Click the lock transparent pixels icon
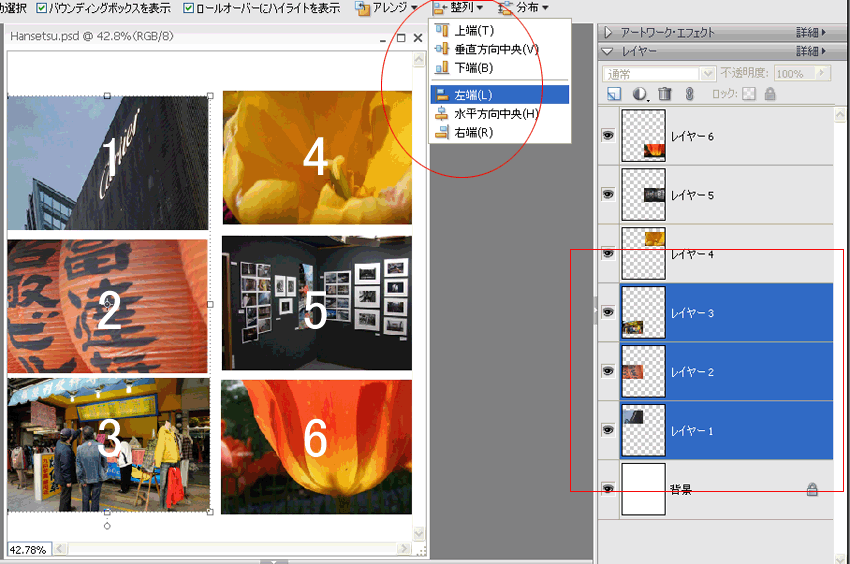The image size is (850, 564). click(748, 94)
